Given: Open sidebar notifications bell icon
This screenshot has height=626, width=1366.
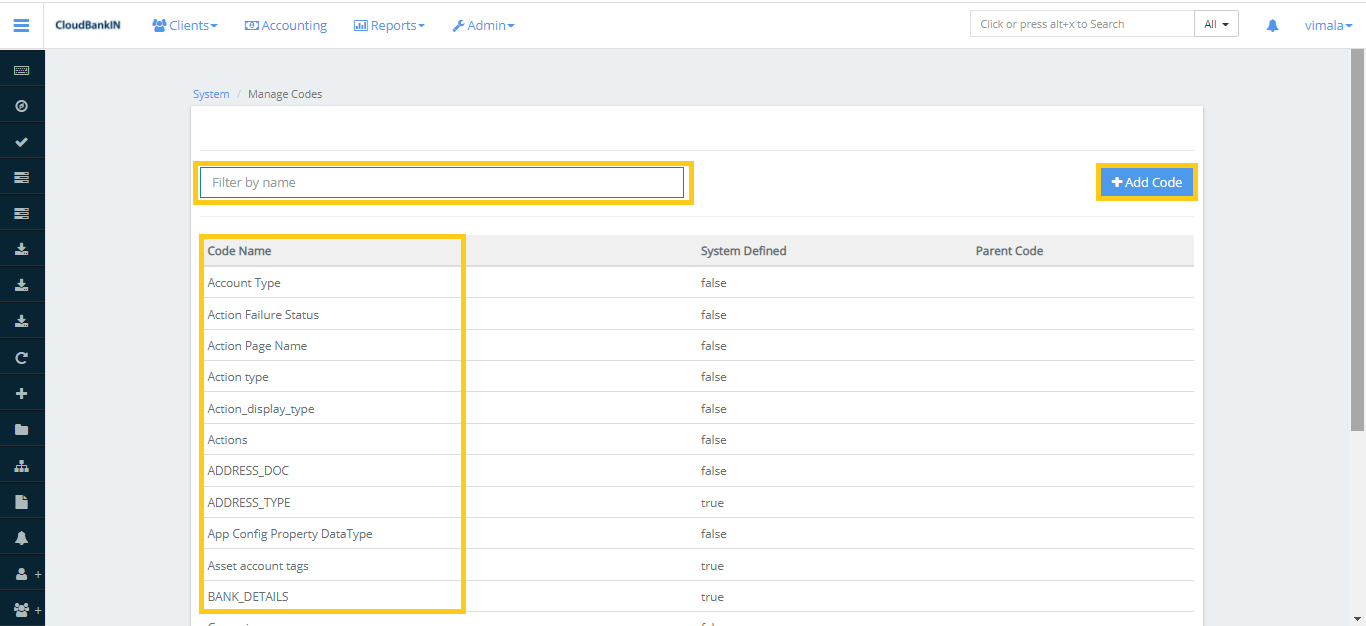Looking at the screenshot, I should [x=21, y=536].
